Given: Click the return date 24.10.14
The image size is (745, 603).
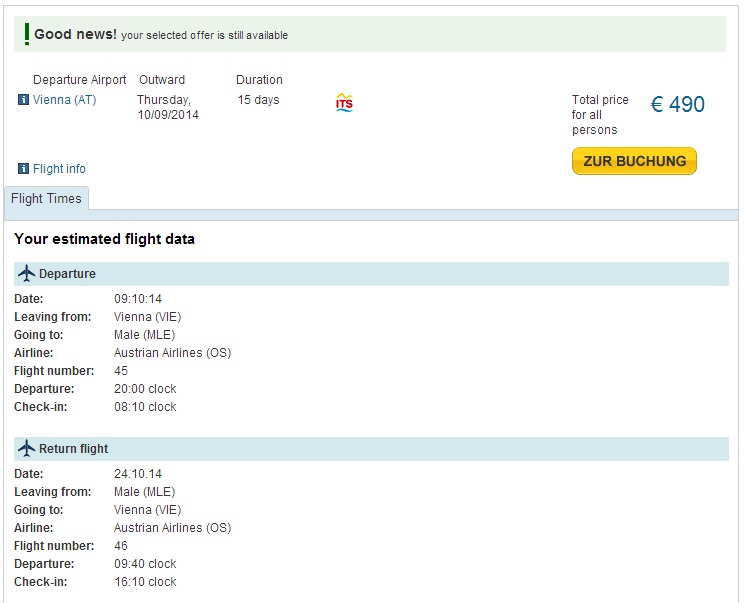Looking at the screenshot, I should point(138,474).
